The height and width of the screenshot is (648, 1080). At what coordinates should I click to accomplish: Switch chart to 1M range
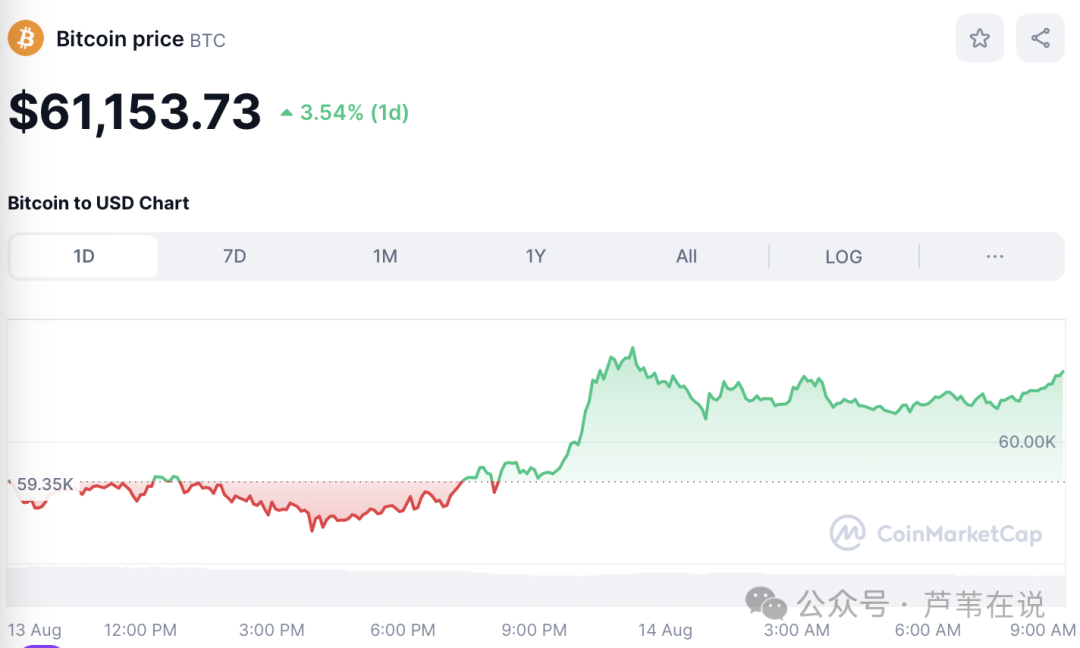(385, 257)
